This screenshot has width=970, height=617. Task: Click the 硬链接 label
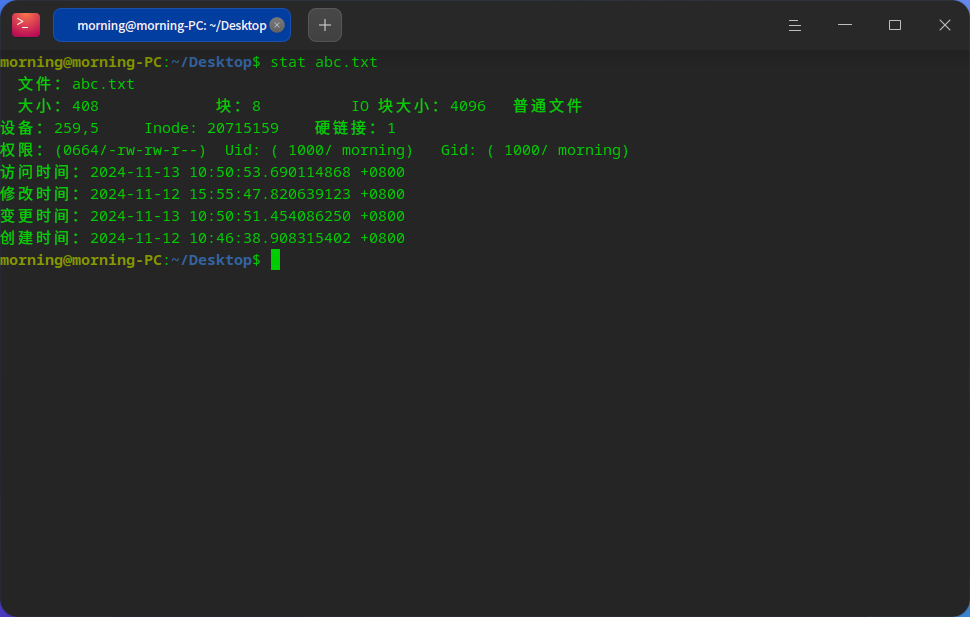tap(345, 128)
